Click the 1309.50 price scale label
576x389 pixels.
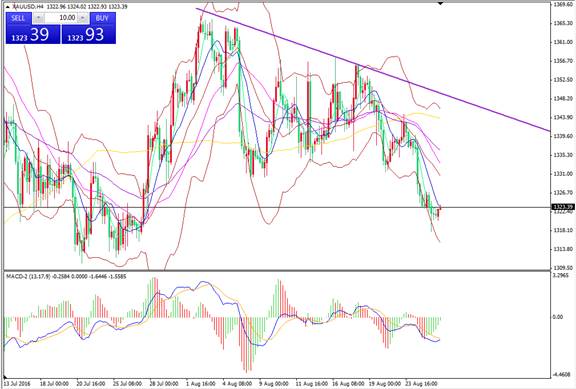(x=563, y=267)
